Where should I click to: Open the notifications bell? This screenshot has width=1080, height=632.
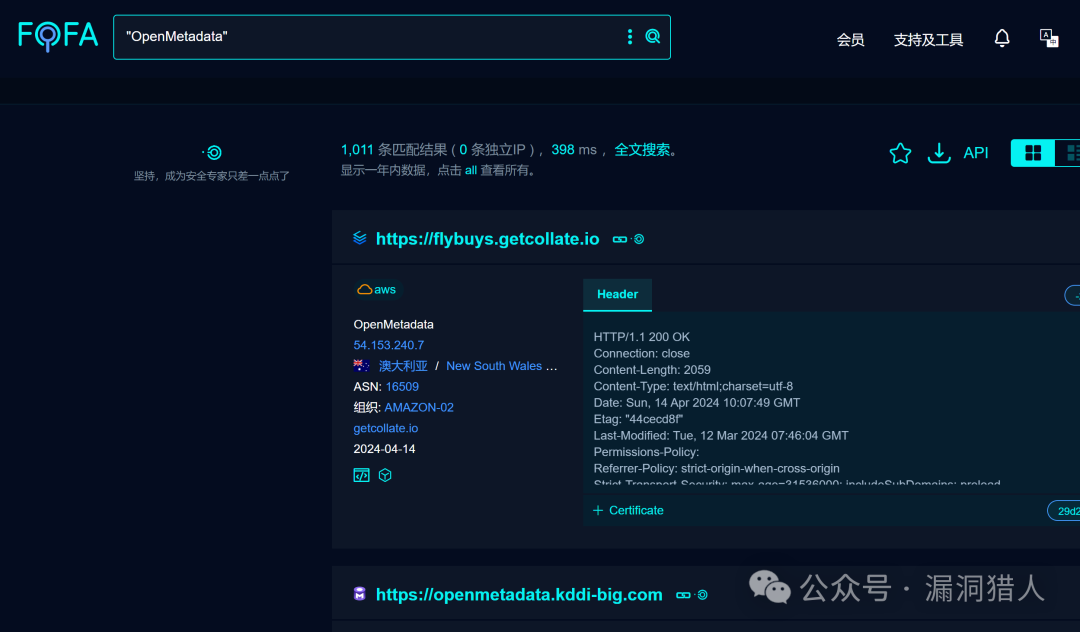[x=1001, y=39]
